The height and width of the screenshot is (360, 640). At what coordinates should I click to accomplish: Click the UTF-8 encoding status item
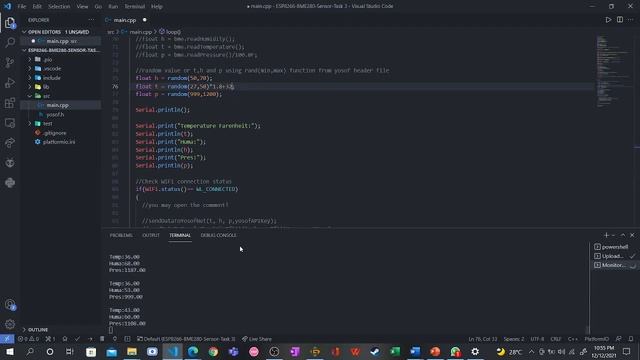pos(537,339)
